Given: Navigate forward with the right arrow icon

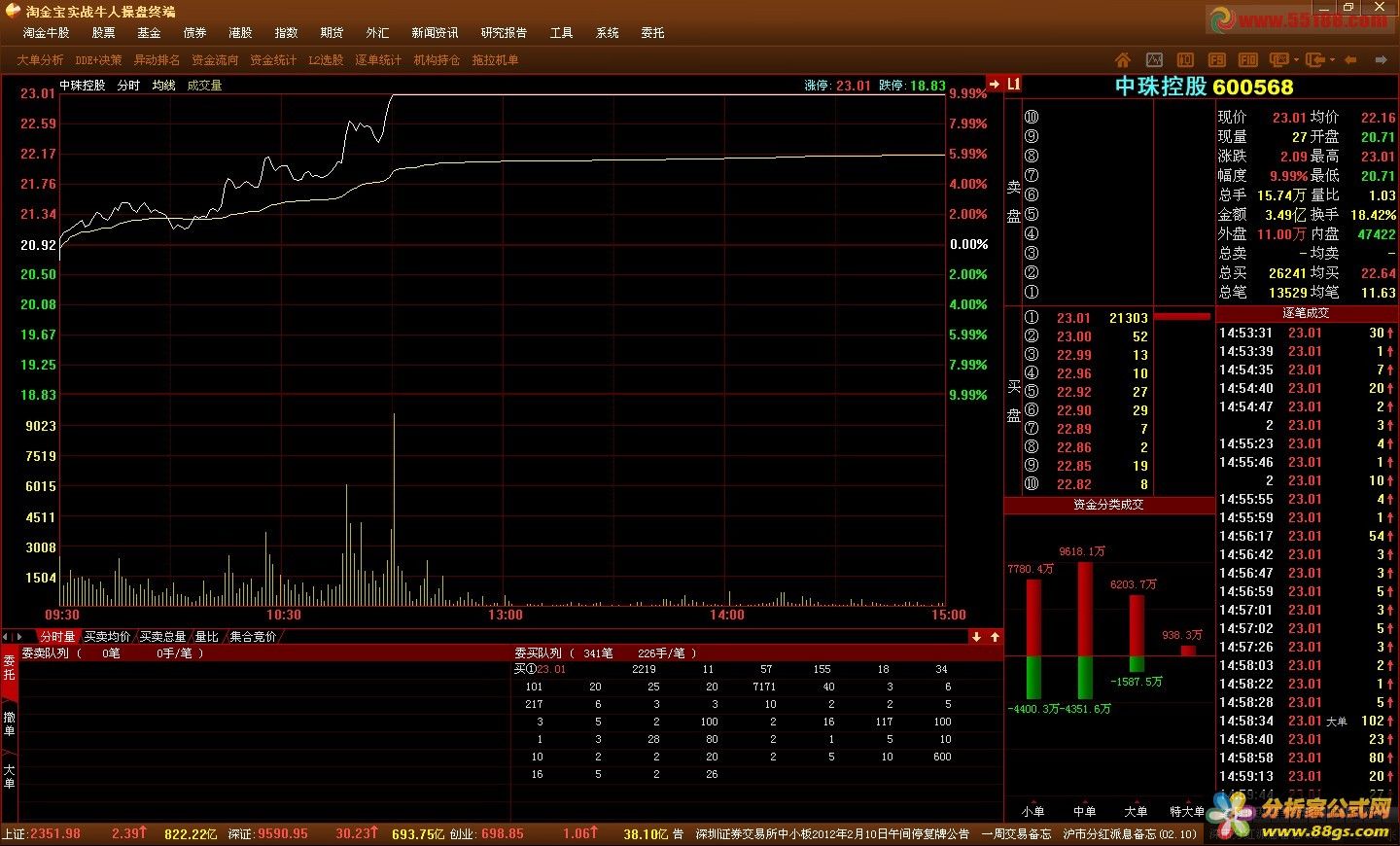Looking at the screenshot, I should pyautogui.click(x=1381, y=60).
